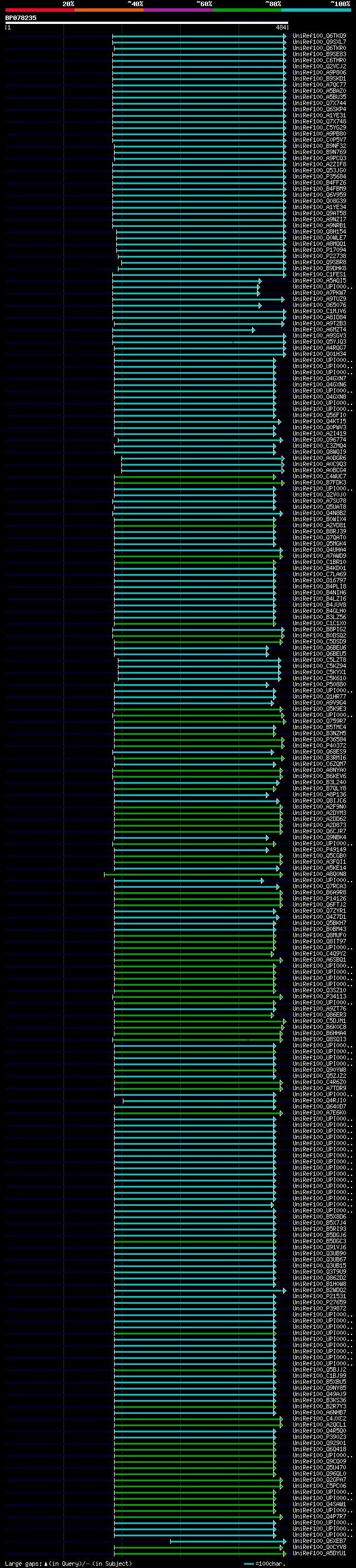Image resolution: width=356 pixels, height=1568 pixels.
Task: Click the label UniRef100_C5YG29
Action: tap(319, 128)
